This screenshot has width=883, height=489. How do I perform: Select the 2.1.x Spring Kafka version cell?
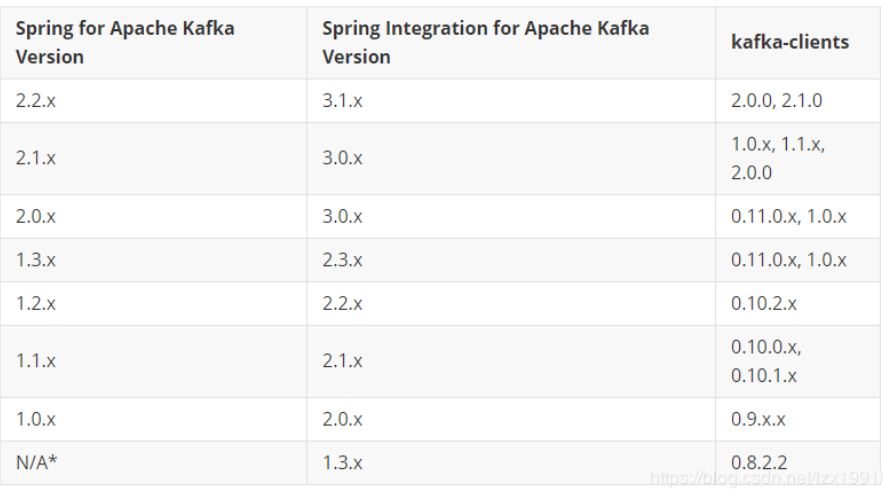(36, 158)
